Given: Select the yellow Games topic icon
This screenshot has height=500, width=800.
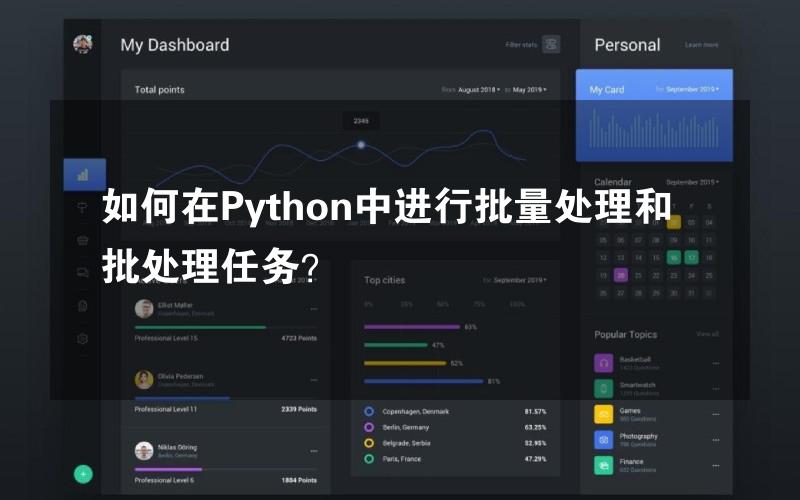Looking at the screenshot, I should click(603, 413).
